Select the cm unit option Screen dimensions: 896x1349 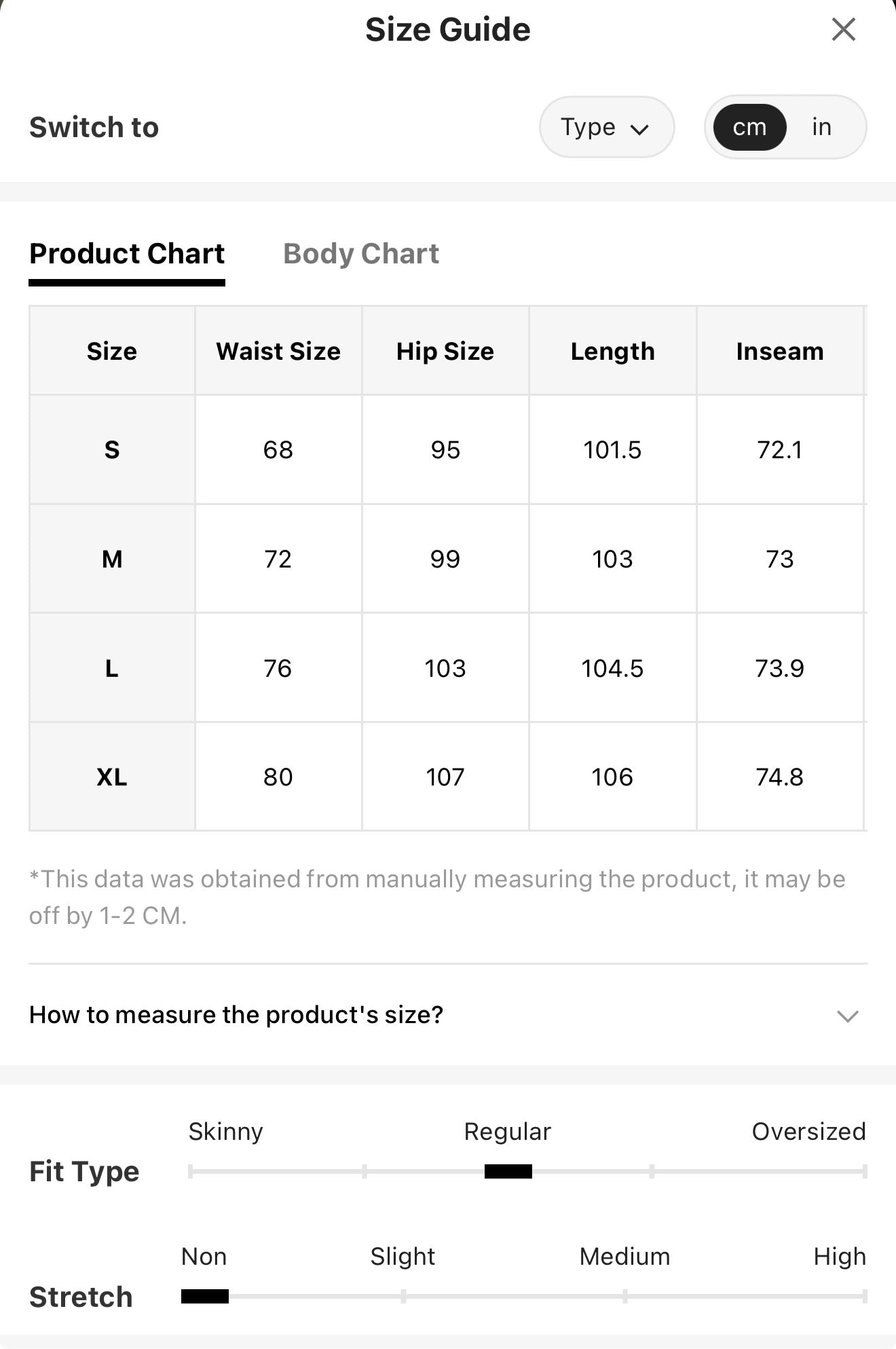(749, 127)
